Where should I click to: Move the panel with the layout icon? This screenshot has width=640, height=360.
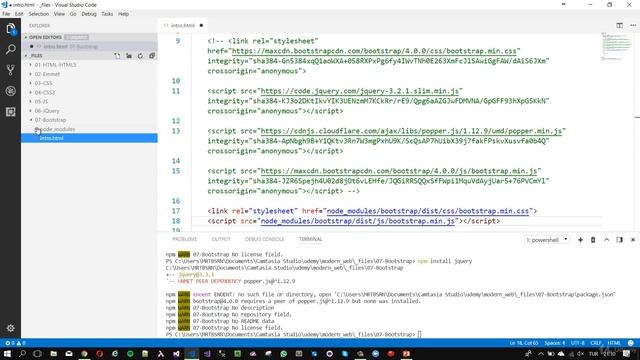[619, 240]
